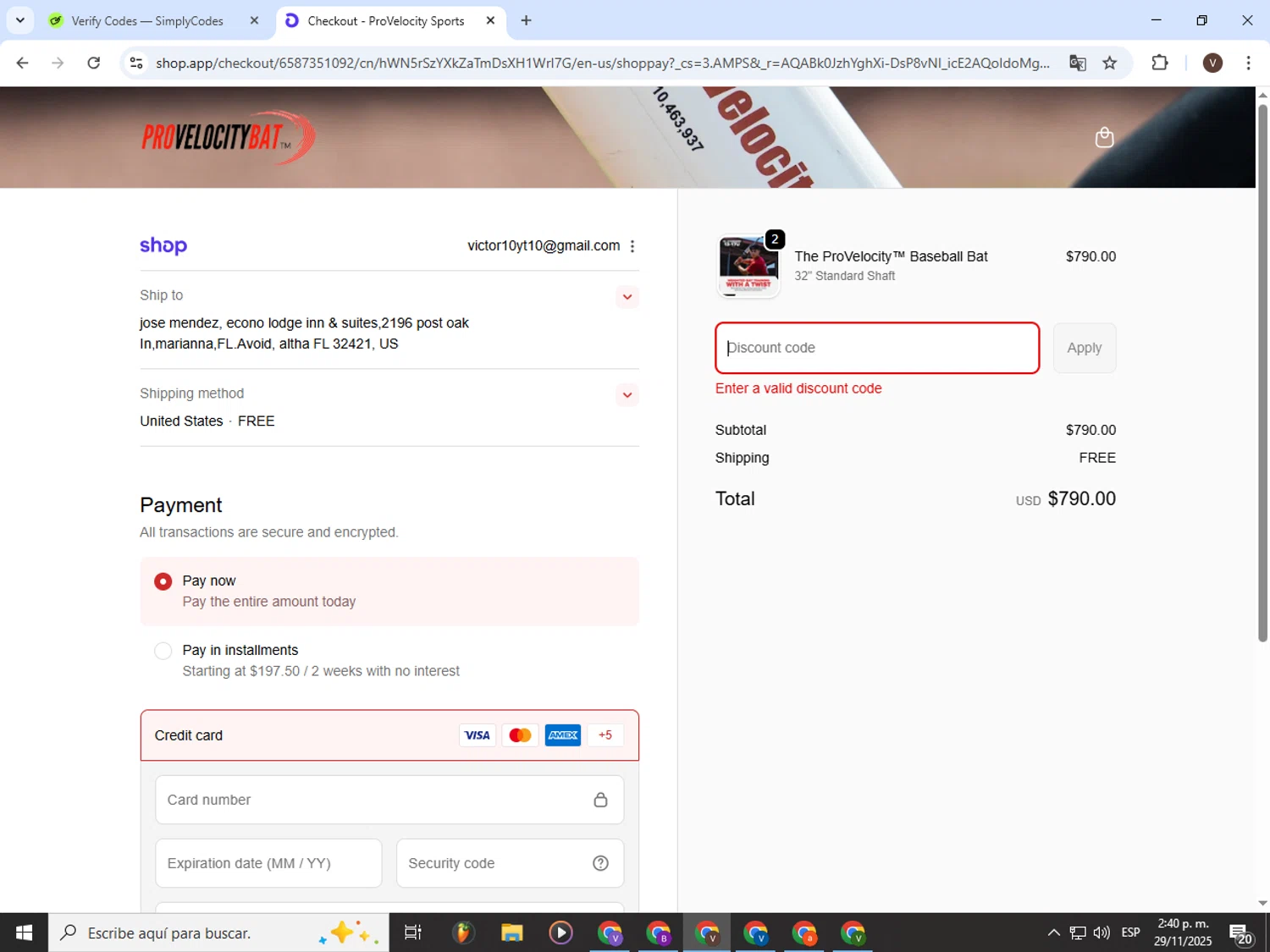Click the Card number field

coord(389,800)
